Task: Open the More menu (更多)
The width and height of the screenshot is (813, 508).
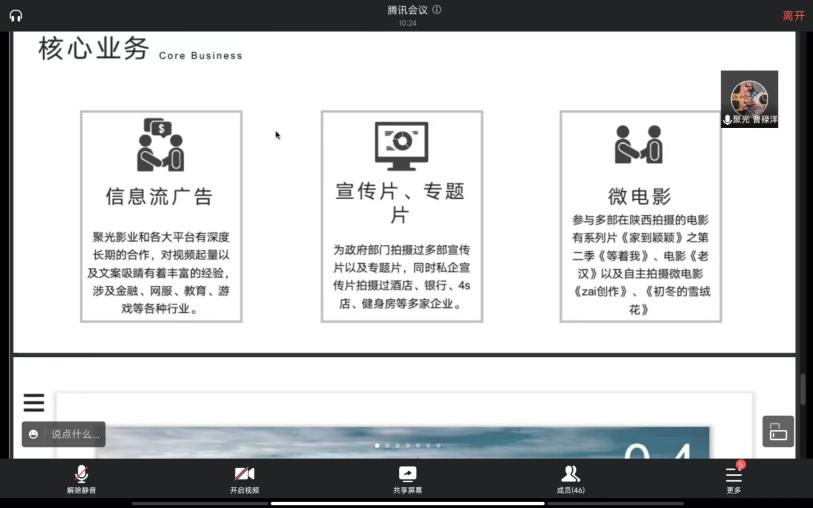Action: [x=733, y=478]
